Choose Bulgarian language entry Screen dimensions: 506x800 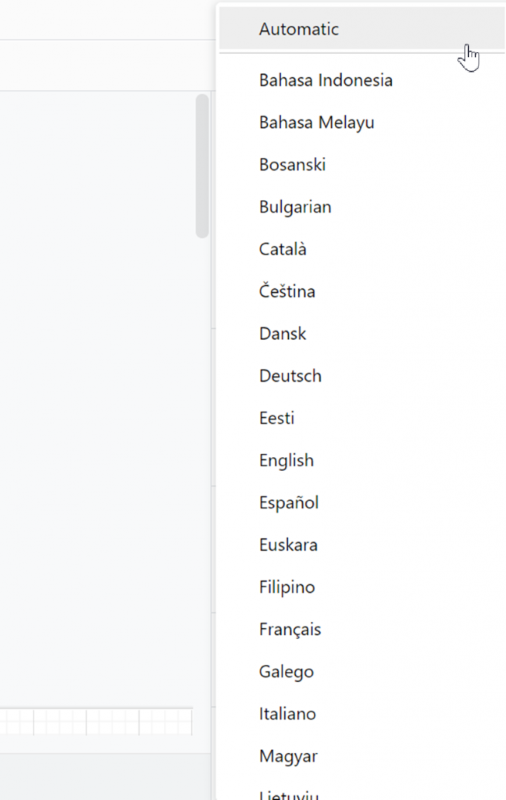362,207
